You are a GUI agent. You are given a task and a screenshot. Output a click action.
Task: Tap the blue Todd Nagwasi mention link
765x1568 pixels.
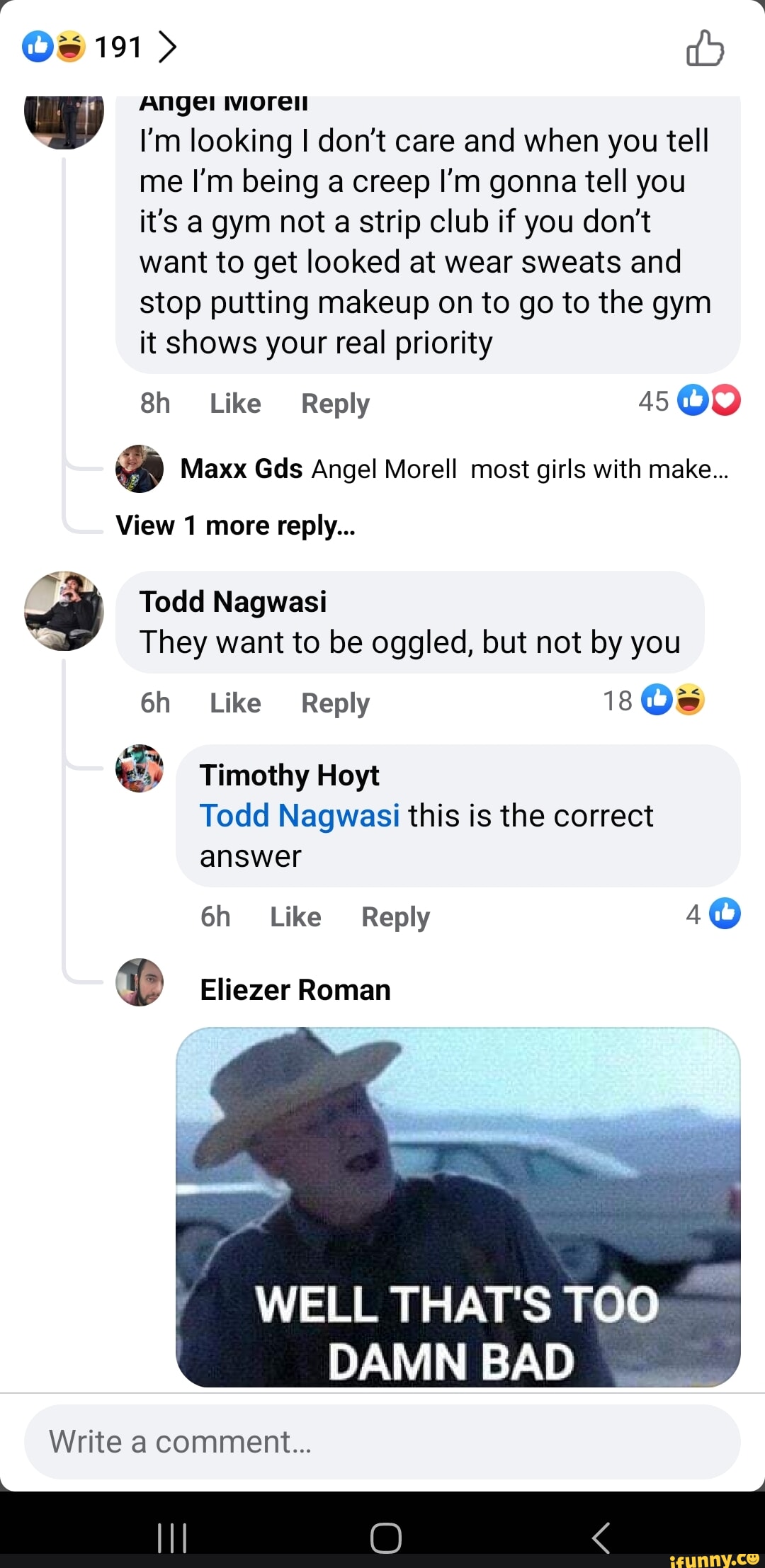point(300,816)
